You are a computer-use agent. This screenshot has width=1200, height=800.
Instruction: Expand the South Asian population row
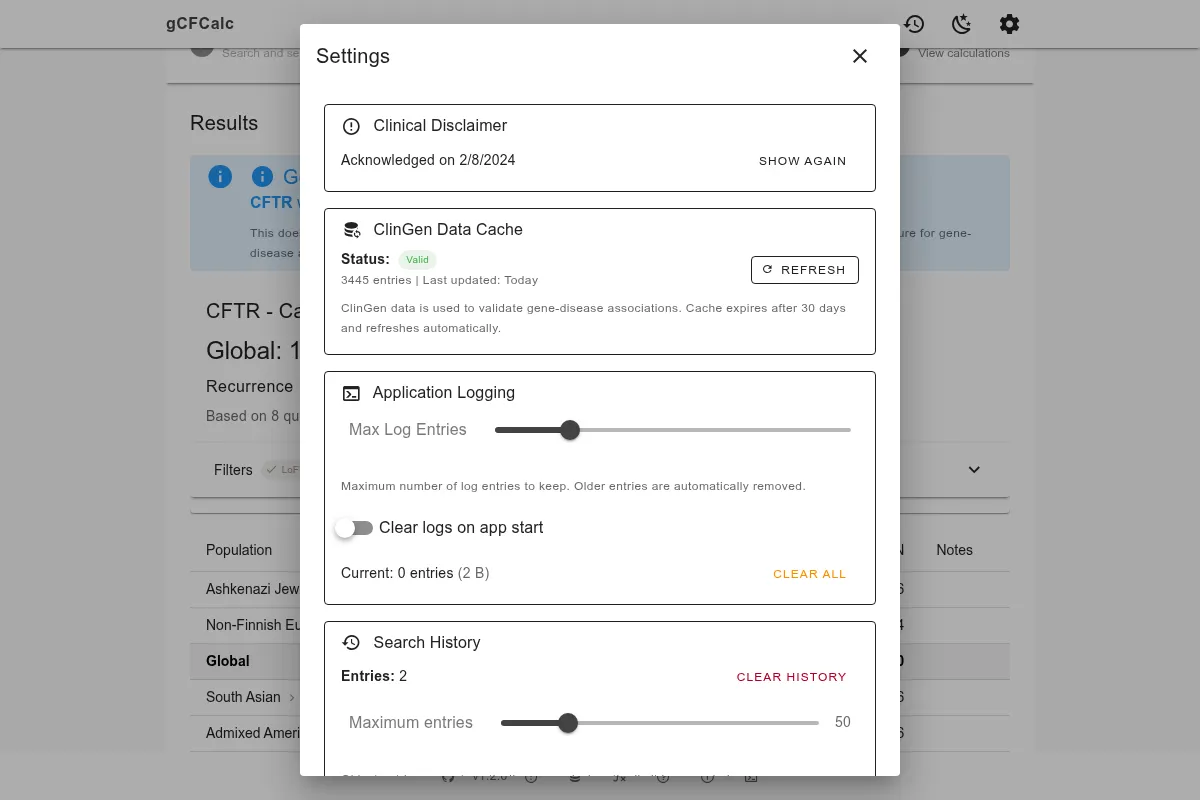[x=293, y=697]
